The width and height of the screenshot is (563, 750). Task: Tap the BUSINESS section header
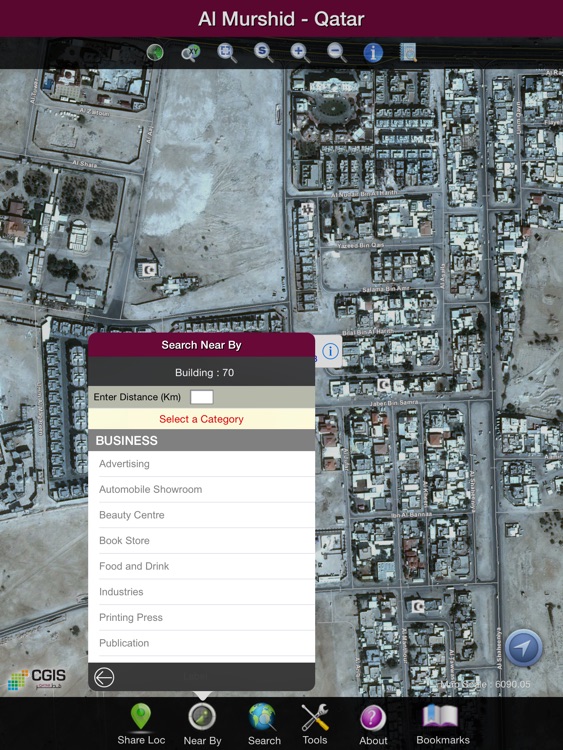pos(201,440)
